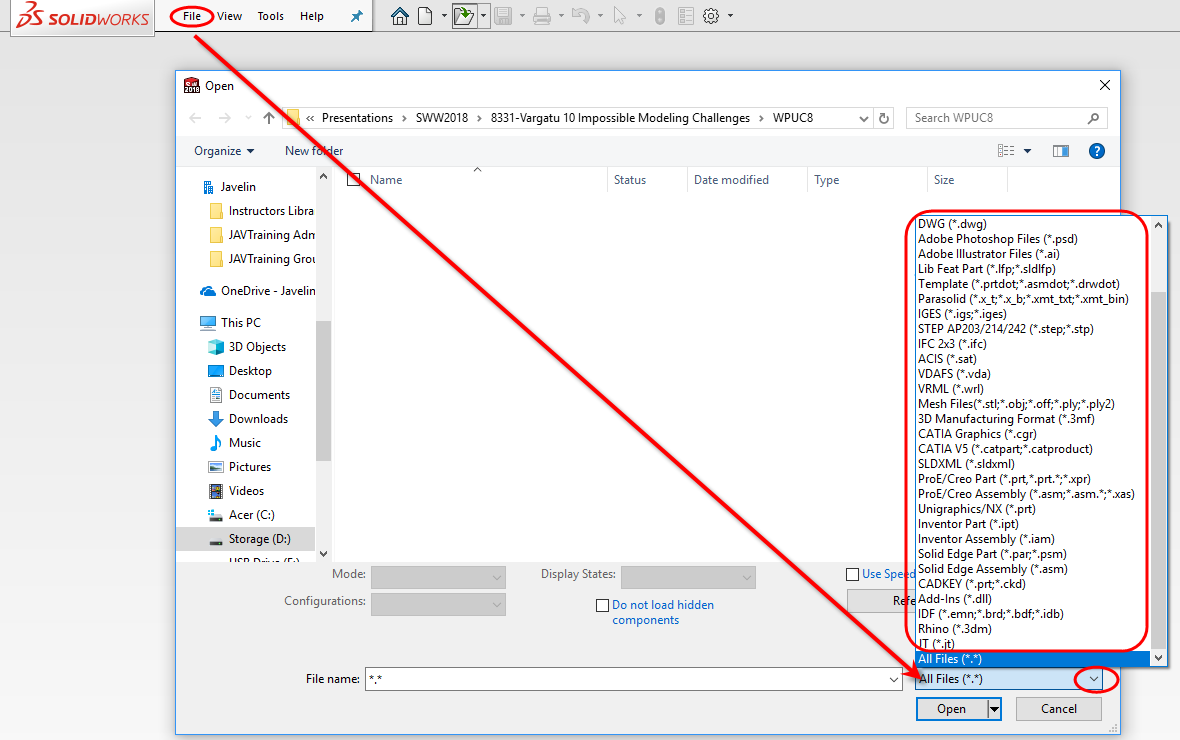Enable the Use Speedpak checkbox
This screenshot has width=1180, height=740.
point(853,574)
